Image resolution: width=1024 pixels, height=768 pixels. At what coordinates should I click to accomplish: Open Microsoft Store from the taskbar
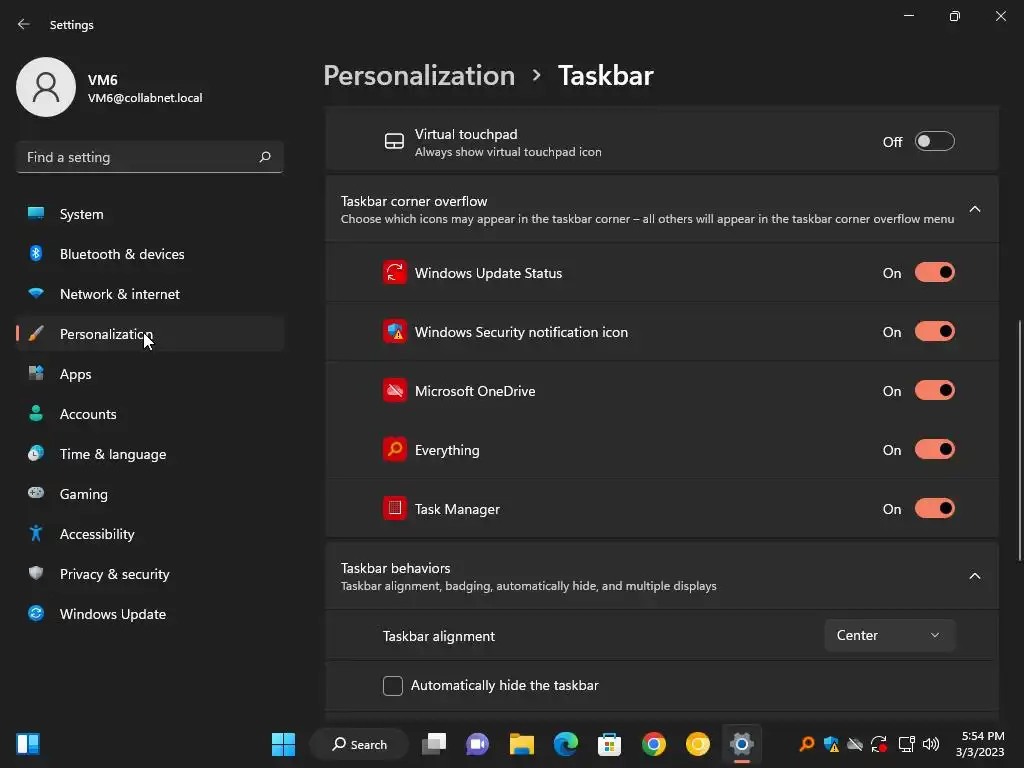(609, 744)
